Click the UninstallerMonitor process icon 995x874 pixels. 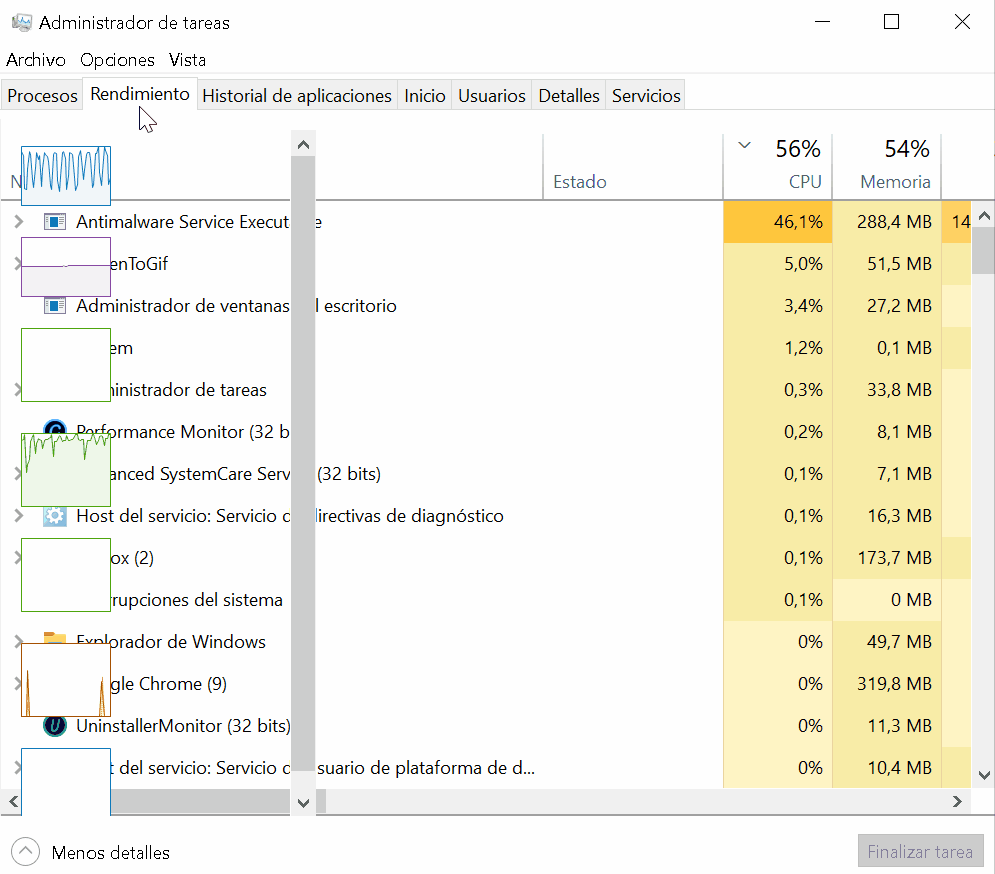pos(55,726)
